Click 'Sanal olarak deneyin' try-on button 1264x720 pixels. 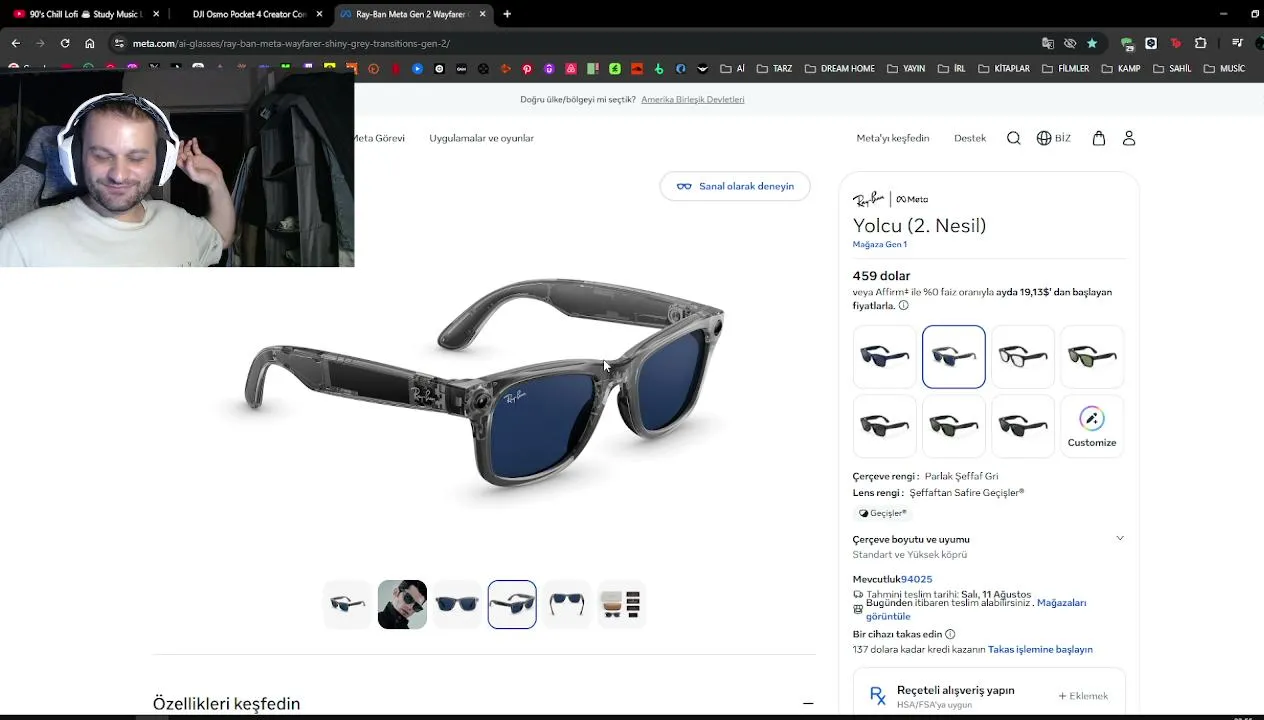click(x=735, y=186)
